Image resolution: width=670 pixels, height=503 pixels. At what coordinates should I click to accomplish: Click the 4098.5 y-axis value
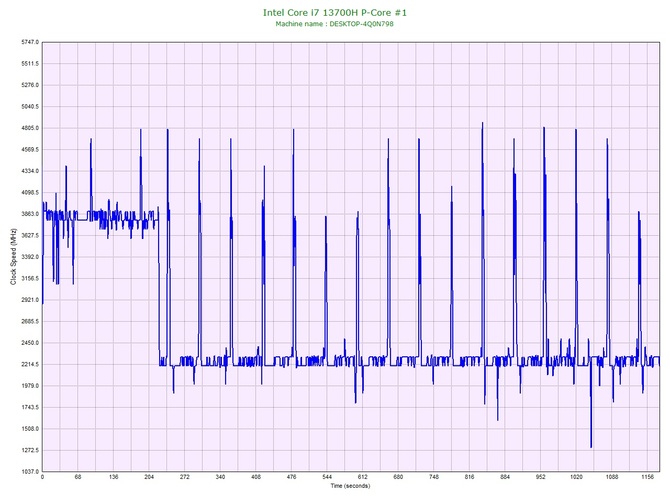pyautogui.click(x=30, y=193)
